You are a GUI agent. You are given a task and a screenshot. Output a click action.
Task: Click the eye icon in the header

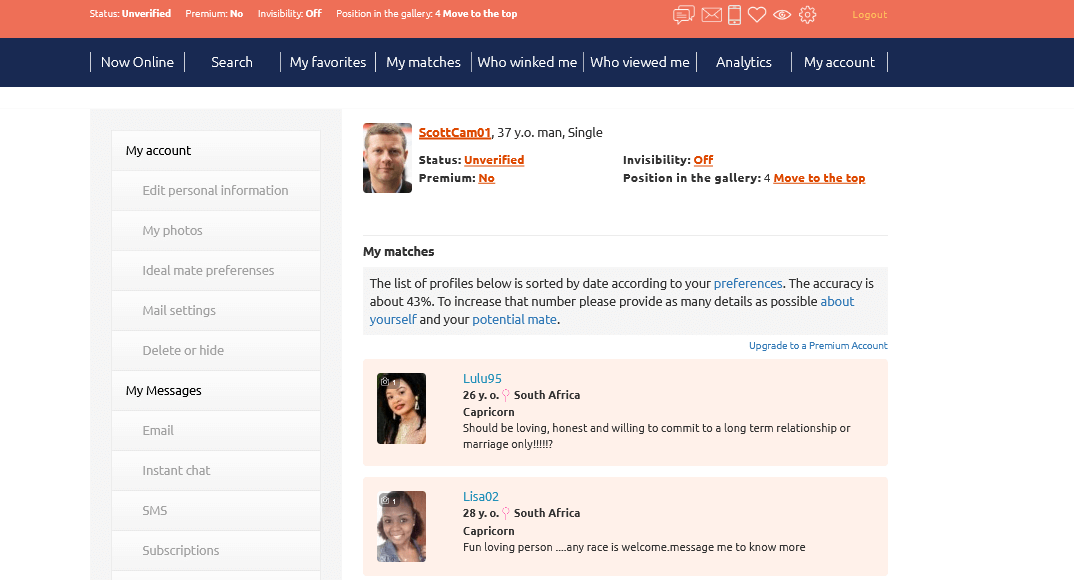coord(782,14)
